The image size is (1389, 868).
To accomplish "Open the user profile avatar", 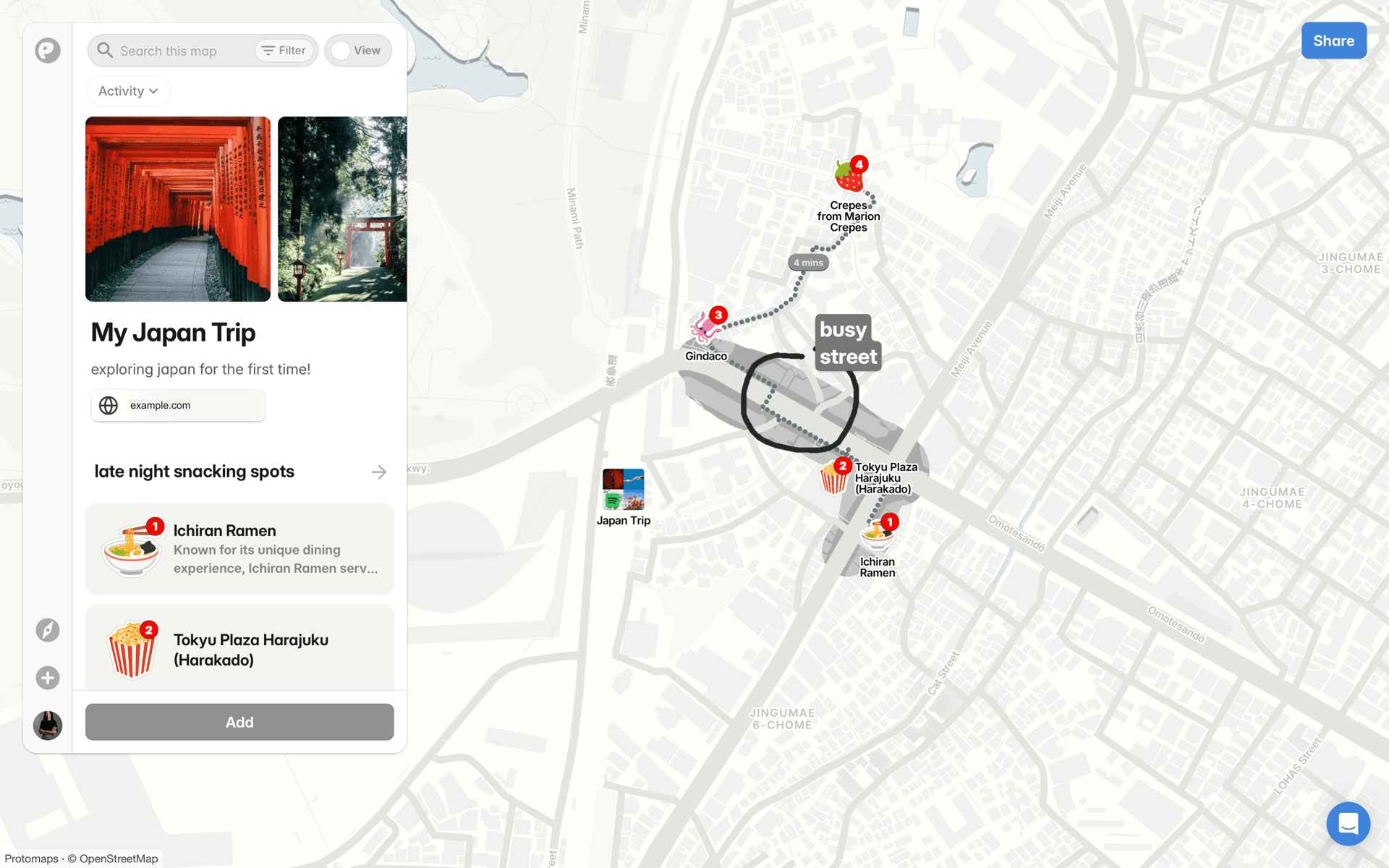I will pyautogui.click(x=48, y=725).
